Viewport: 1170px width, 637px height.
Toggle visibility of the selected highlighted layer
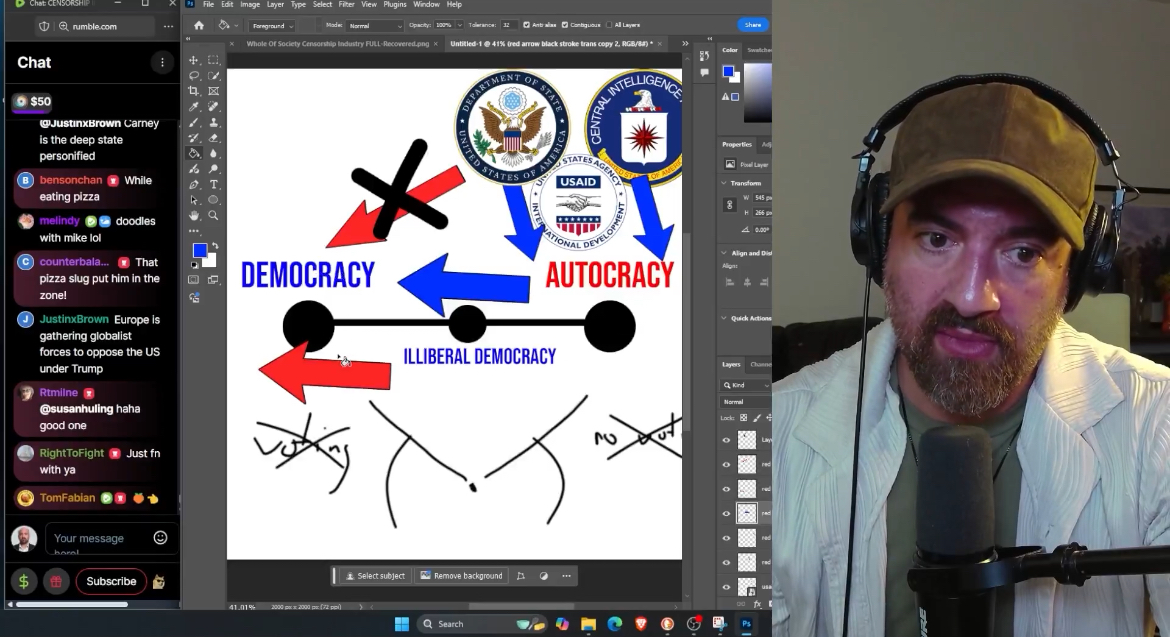[726, 513]
